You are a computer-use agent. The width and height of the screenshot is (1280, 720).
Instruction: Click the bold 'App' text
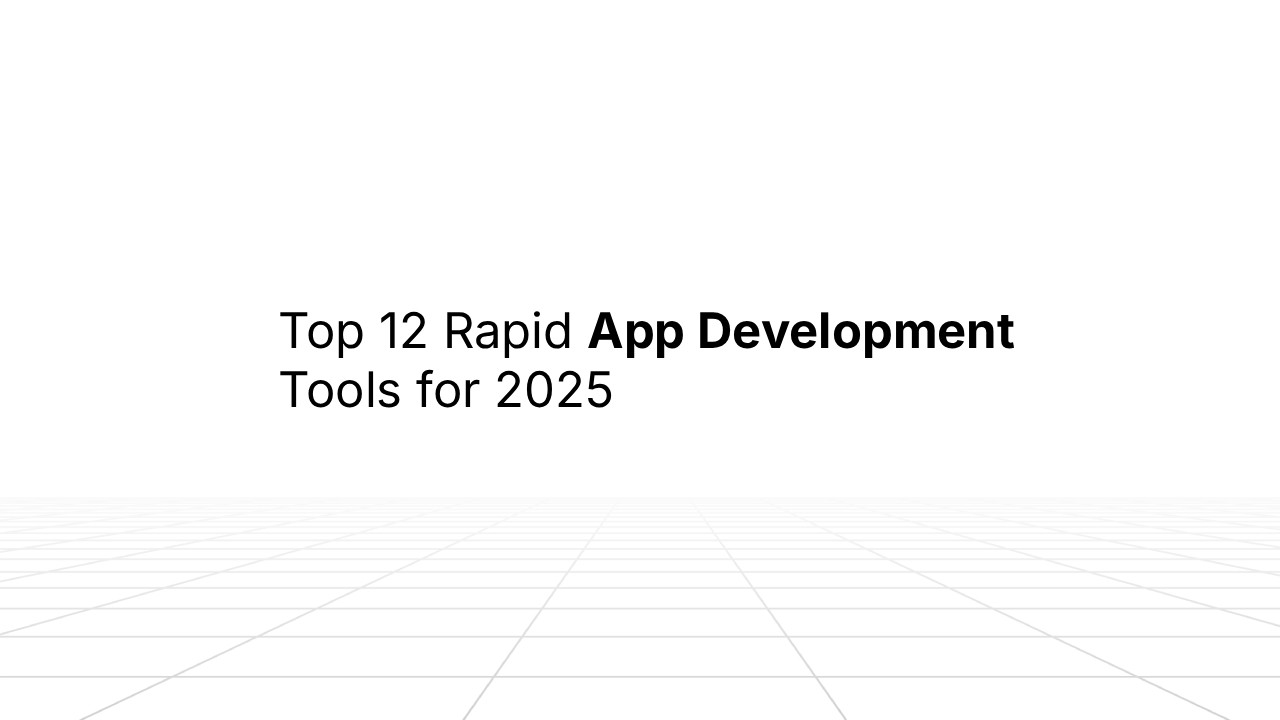(x=635, y=330)
